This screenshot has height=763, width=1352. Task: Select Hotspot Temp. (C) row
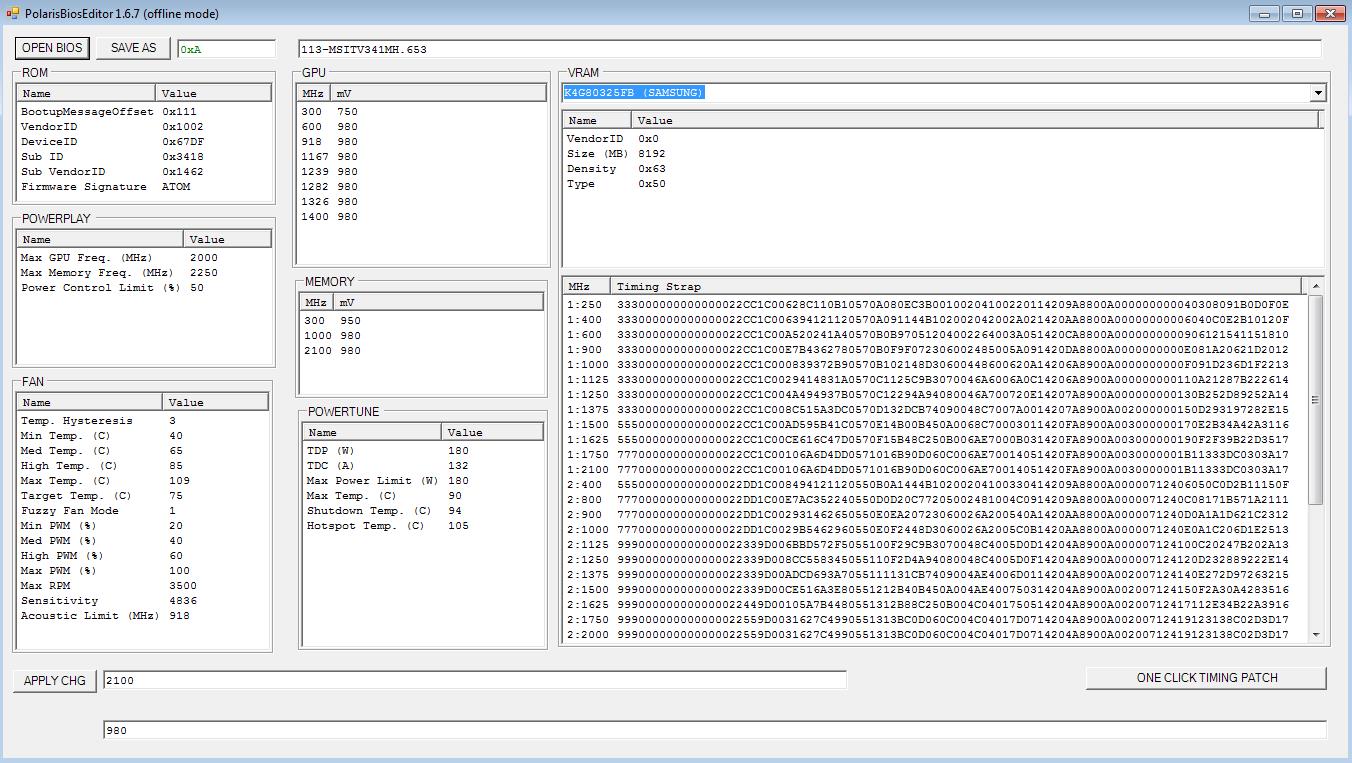click(423, 526)
